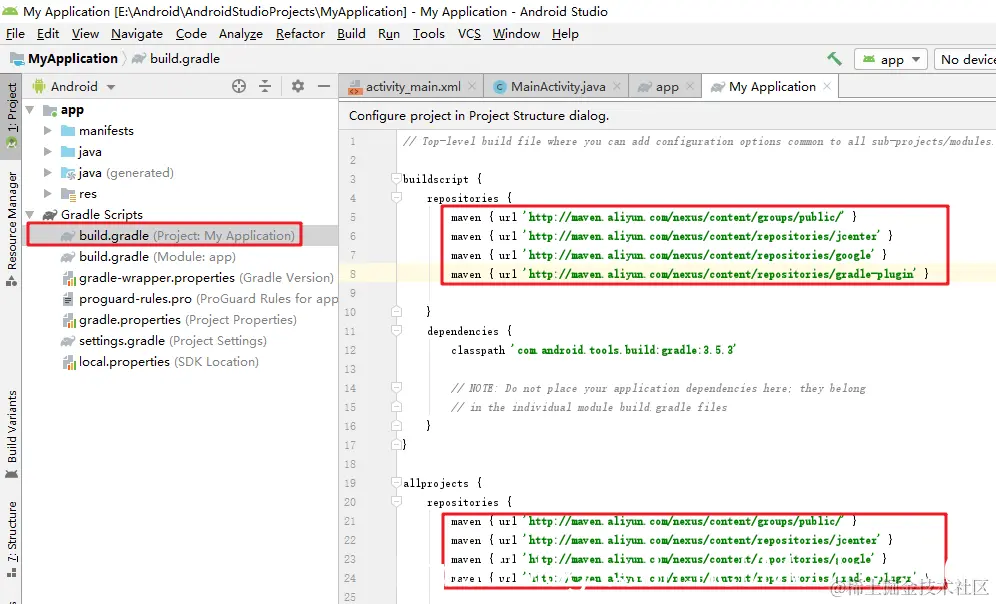Click the jcenter maven url on line 6
This screenshot has height=604, width=996.
coord(703,236)
